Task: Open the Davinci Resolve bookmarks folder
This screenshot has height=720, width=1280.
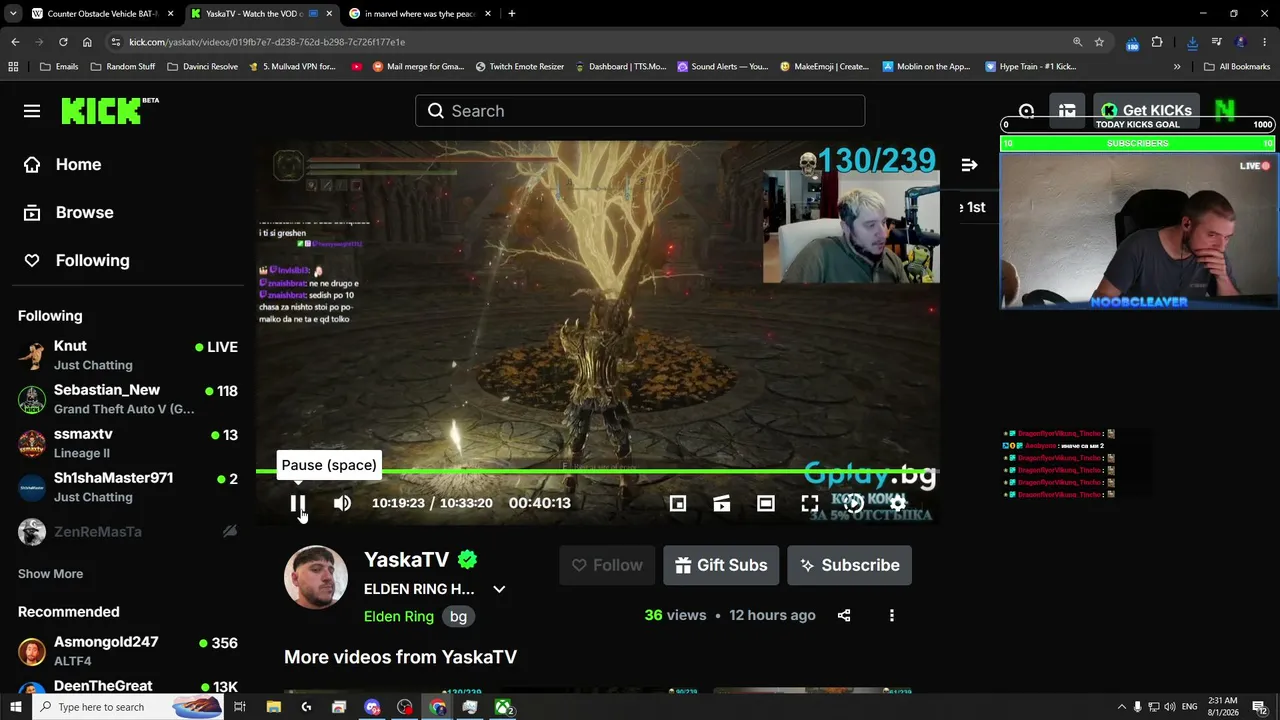Action: point(202,67)
